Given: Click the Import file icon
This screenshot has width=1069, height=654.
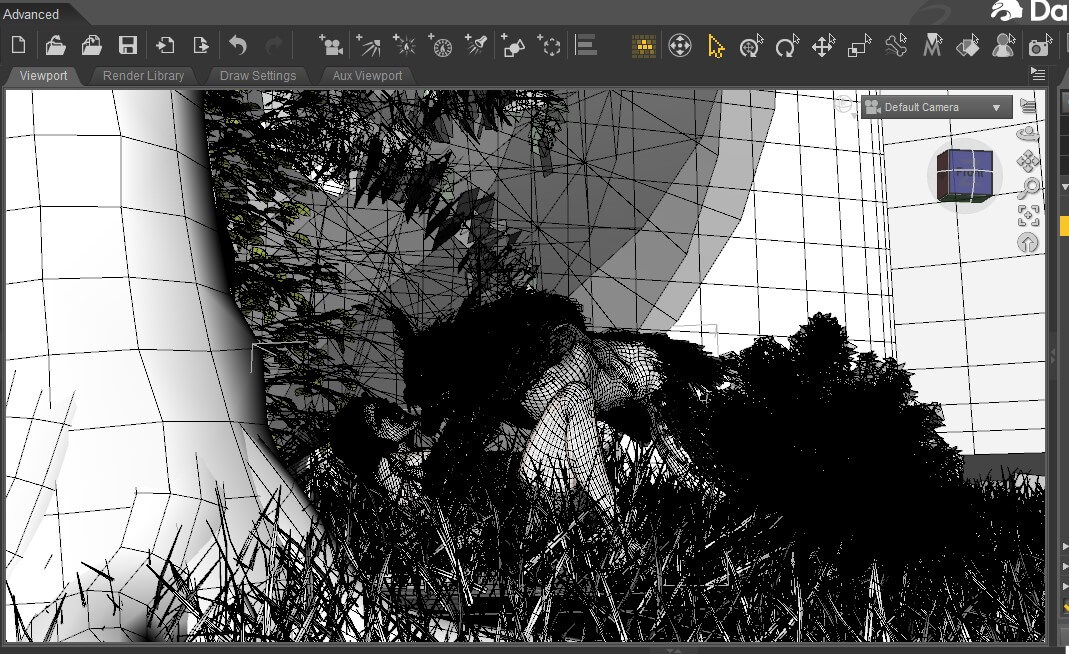Looking at the screenshot, I should click(164, 46).
